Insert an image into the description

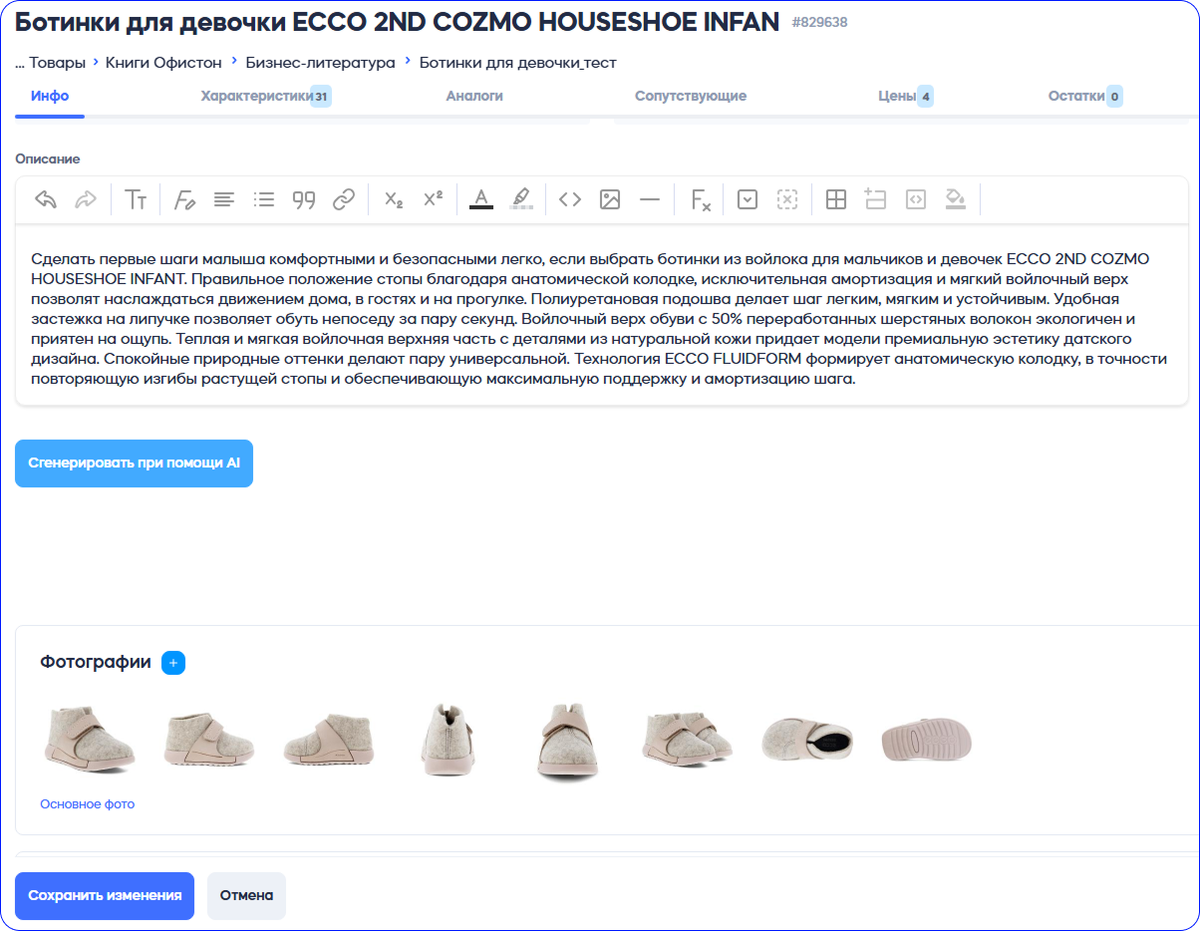point(610,200)
